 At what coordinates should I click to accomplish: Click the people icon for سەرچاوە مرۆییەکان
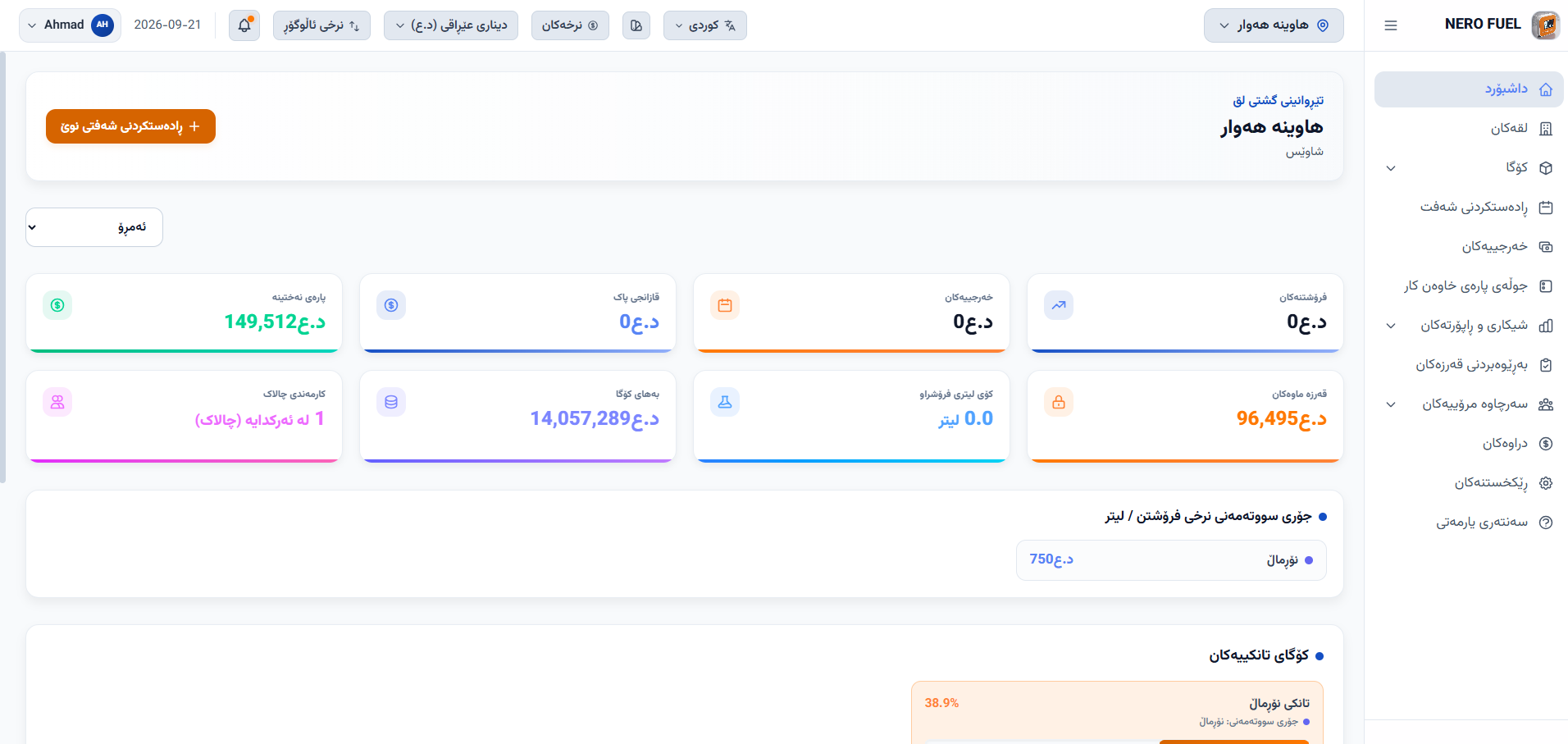click(1546, 404)
